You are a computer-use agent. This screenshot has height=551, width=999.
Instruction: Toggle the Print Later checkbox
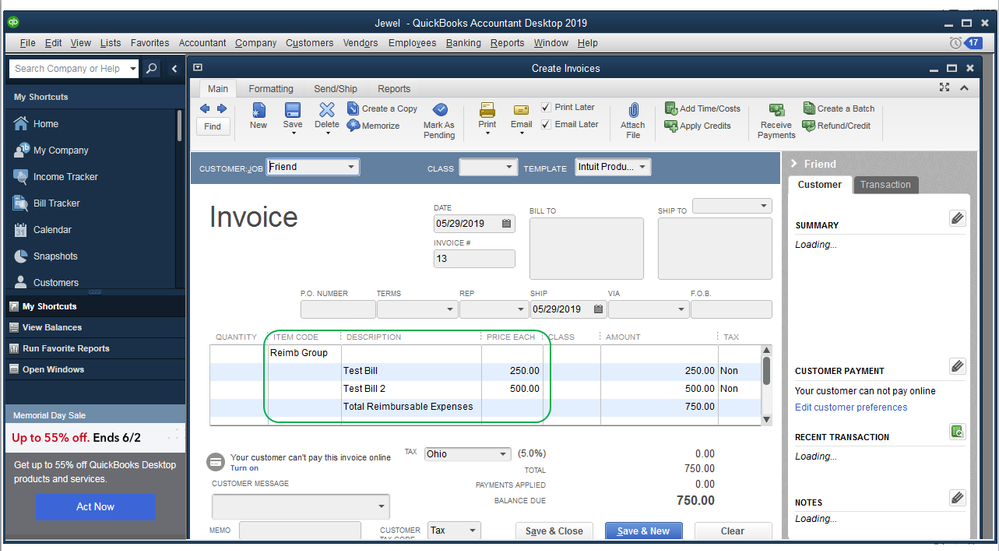[x=546, y=107]
